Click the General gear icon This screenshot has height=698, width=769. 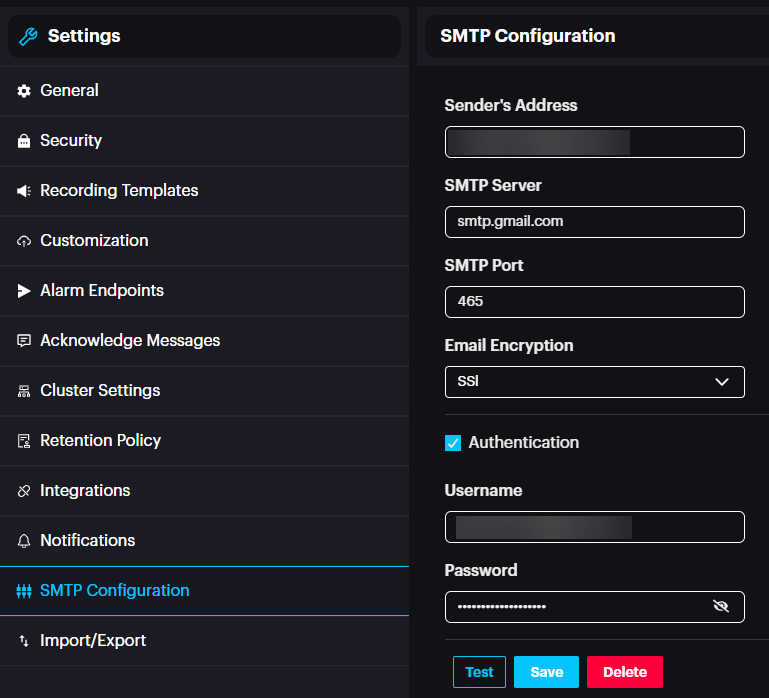[24, 91]
